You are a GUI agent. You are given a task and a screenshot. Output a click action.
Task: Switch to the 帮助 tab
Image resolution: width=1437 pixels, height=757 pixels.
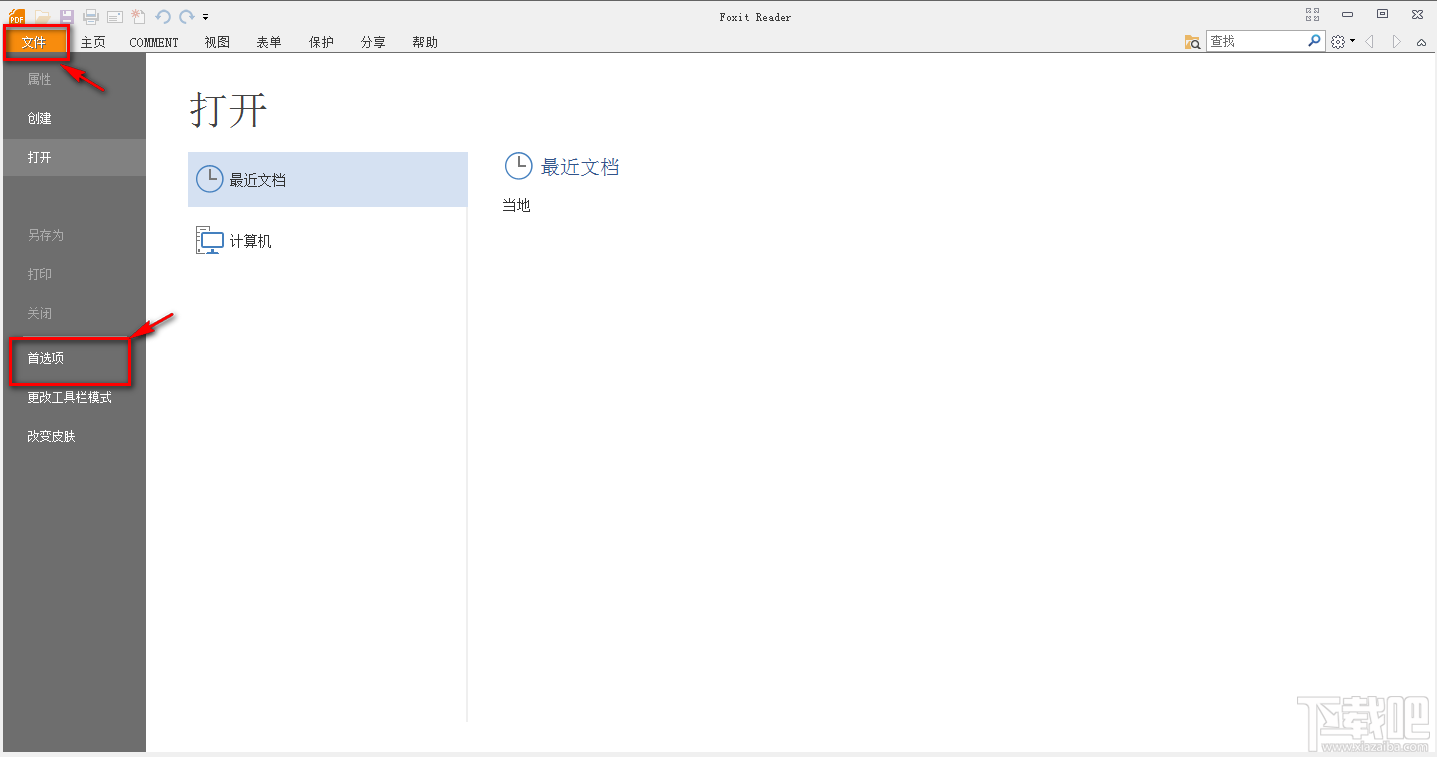coord(425,42)
